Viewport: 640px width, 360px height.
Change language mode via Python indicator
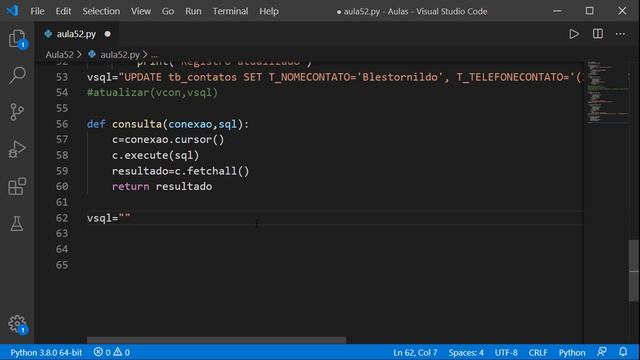(x=572, y=352)
